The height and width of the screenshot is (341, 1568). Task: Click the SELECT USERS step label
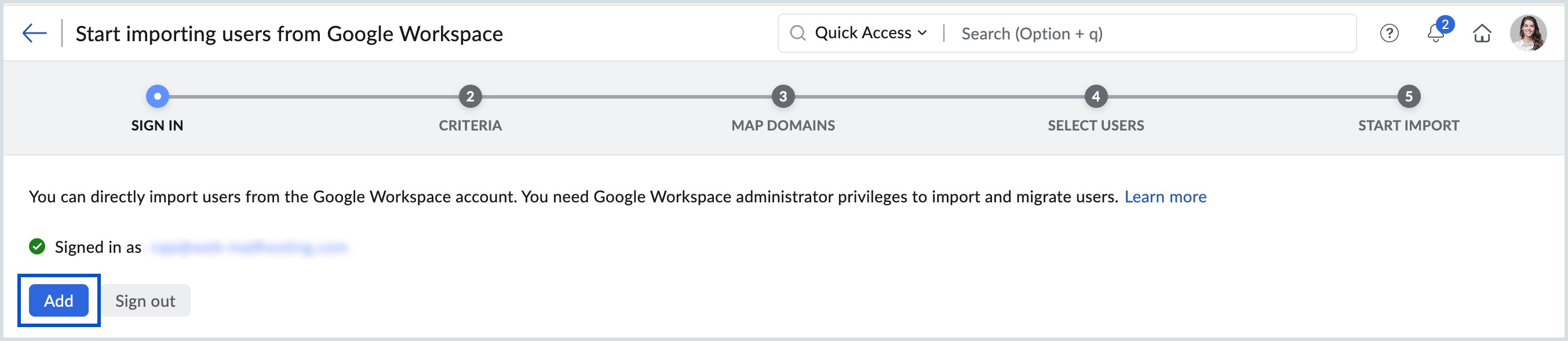[x=1096, y=125]
